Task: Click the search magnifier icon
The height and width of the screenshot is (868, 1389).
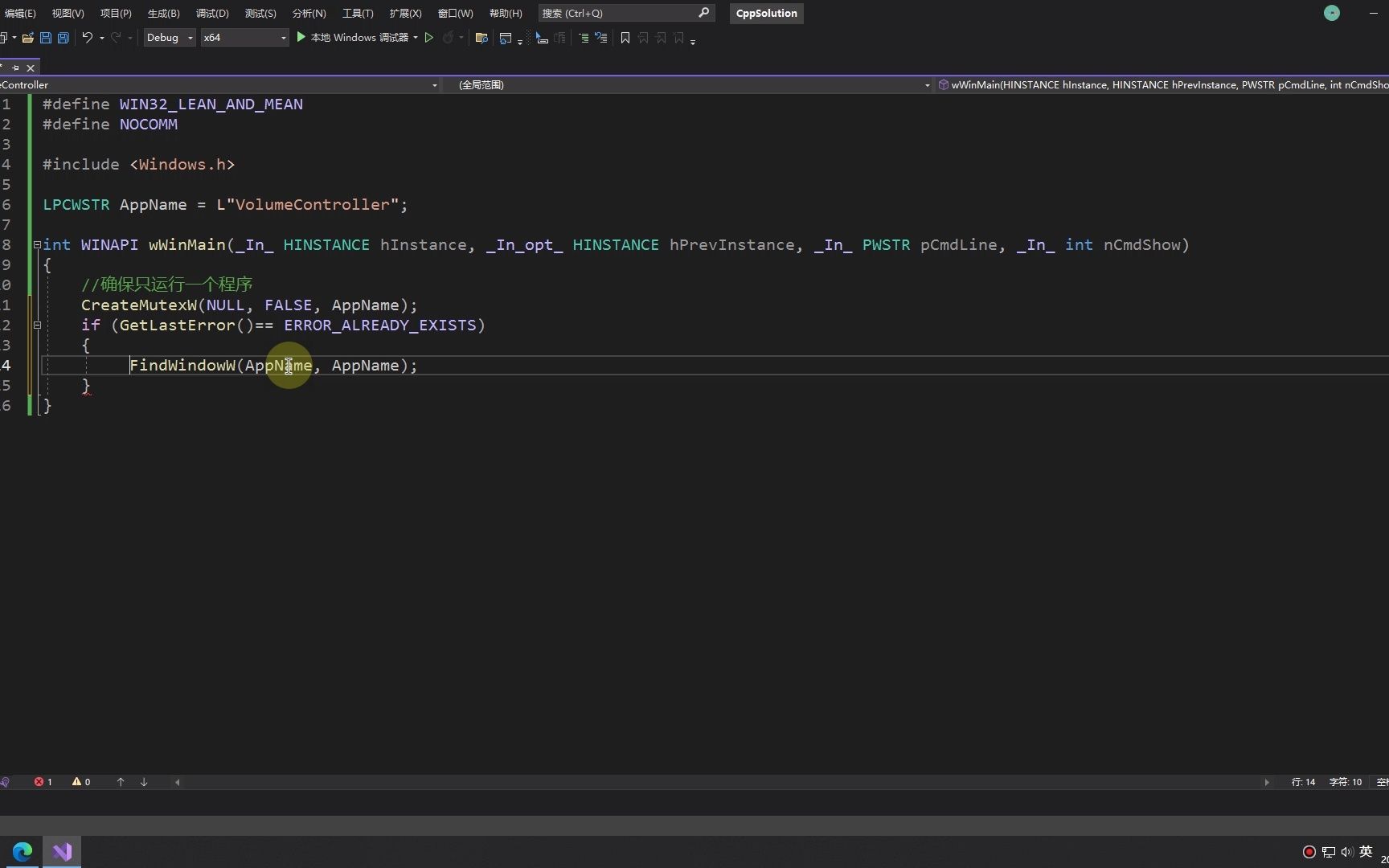Action: (x=703, y=13)
